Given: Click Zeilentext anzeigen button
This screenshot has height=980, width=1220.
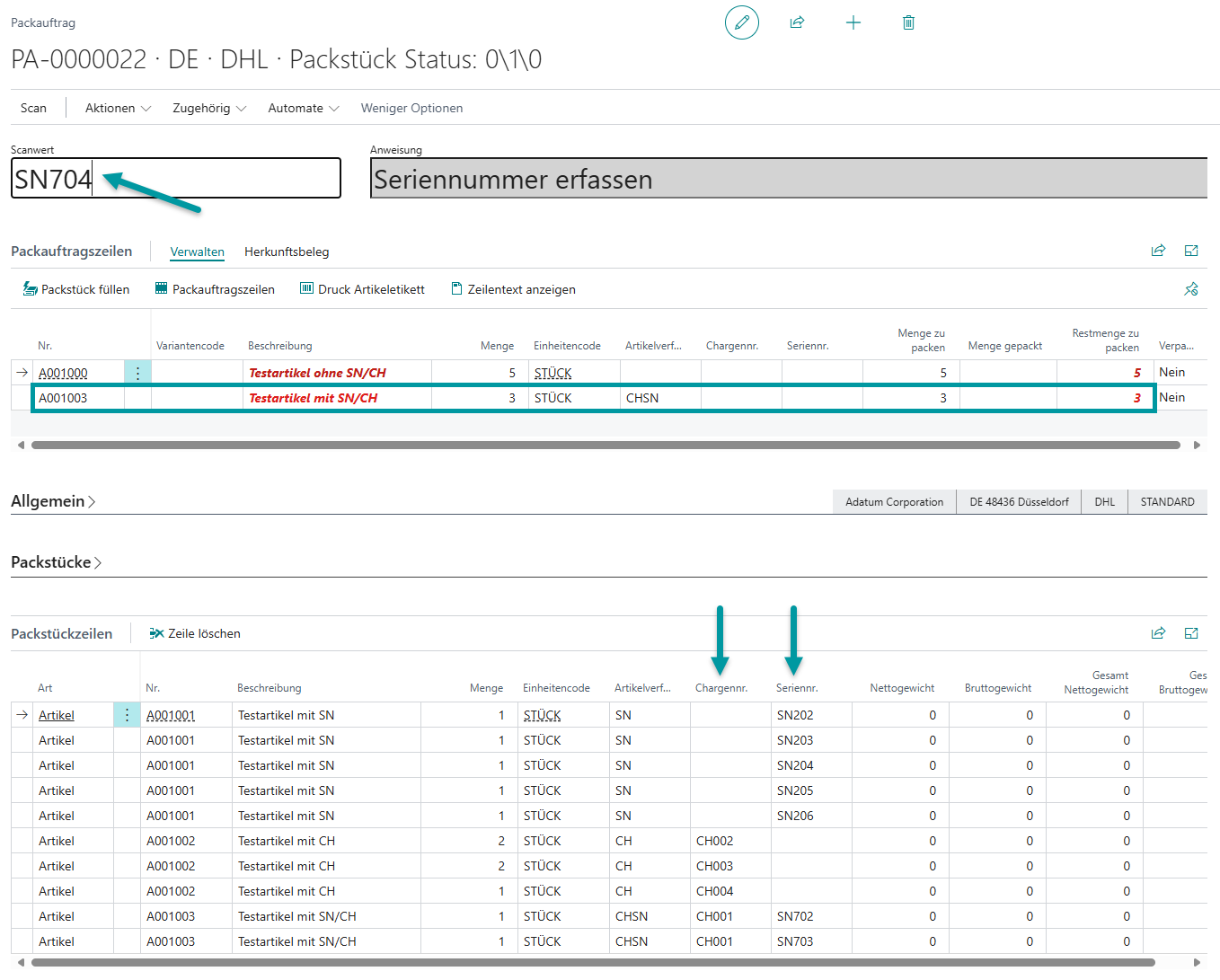Looking at the screenshot, I should click(x=513, y=289).
